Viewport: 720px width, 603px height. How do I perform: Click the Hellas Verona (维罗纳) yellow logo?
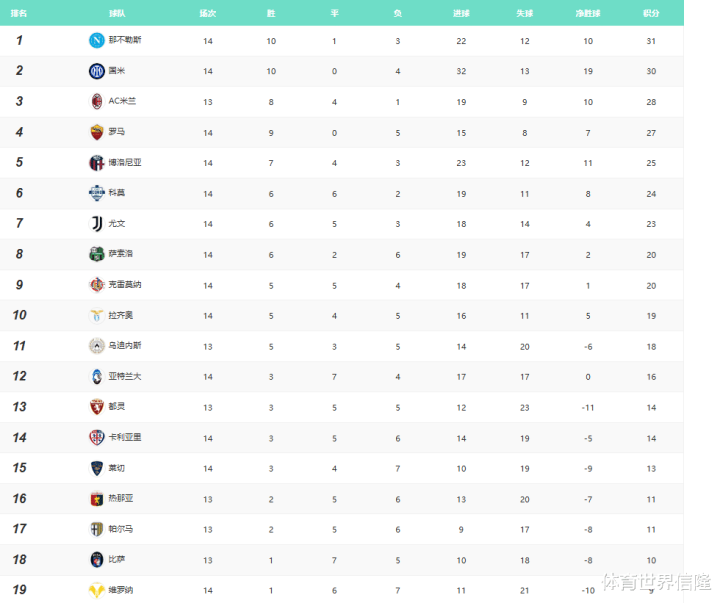[97, 590]
